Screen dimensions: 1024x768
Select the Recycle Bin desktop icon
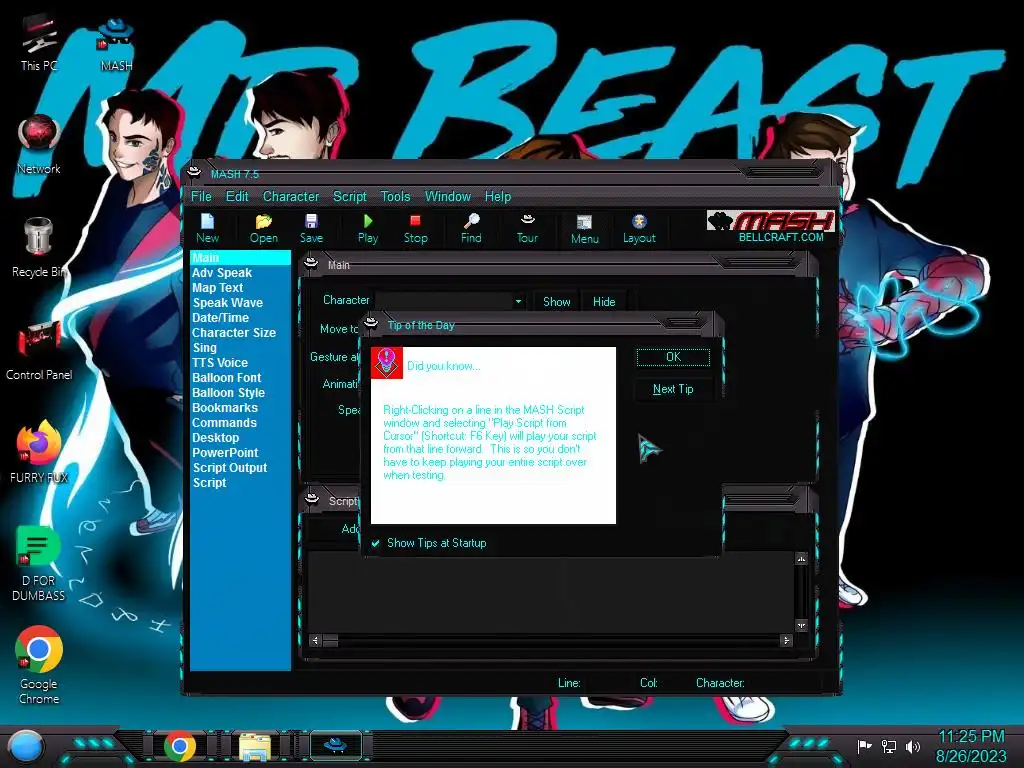coord(39,248)
